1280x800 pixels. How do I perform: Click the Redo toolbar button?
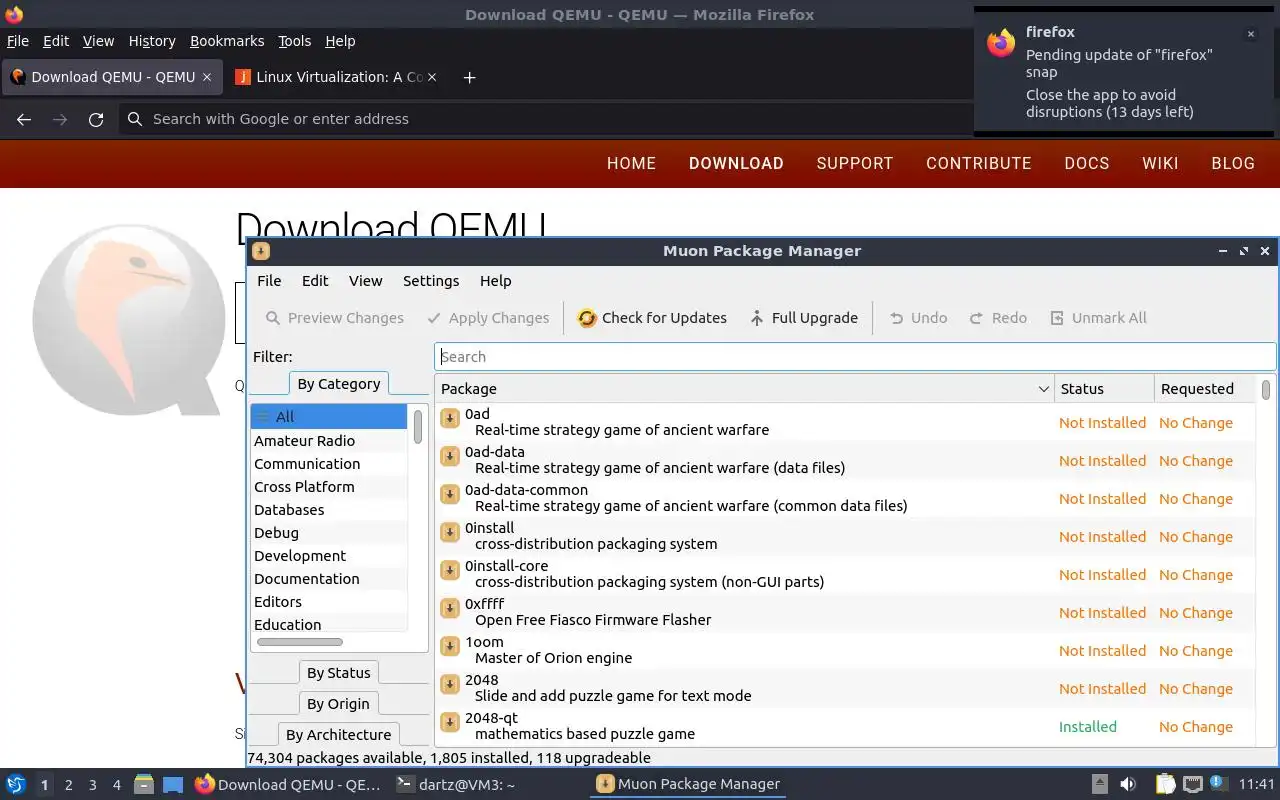tap(998, 318)
